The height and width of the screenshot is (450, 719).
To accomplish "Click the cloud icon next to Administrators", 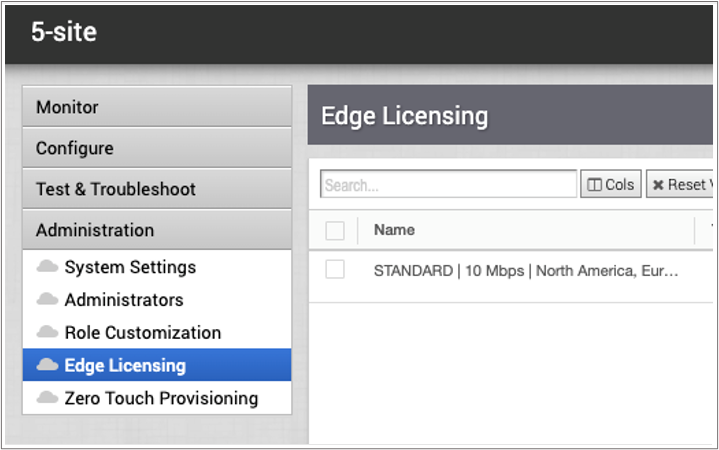I will pos(47,300).
